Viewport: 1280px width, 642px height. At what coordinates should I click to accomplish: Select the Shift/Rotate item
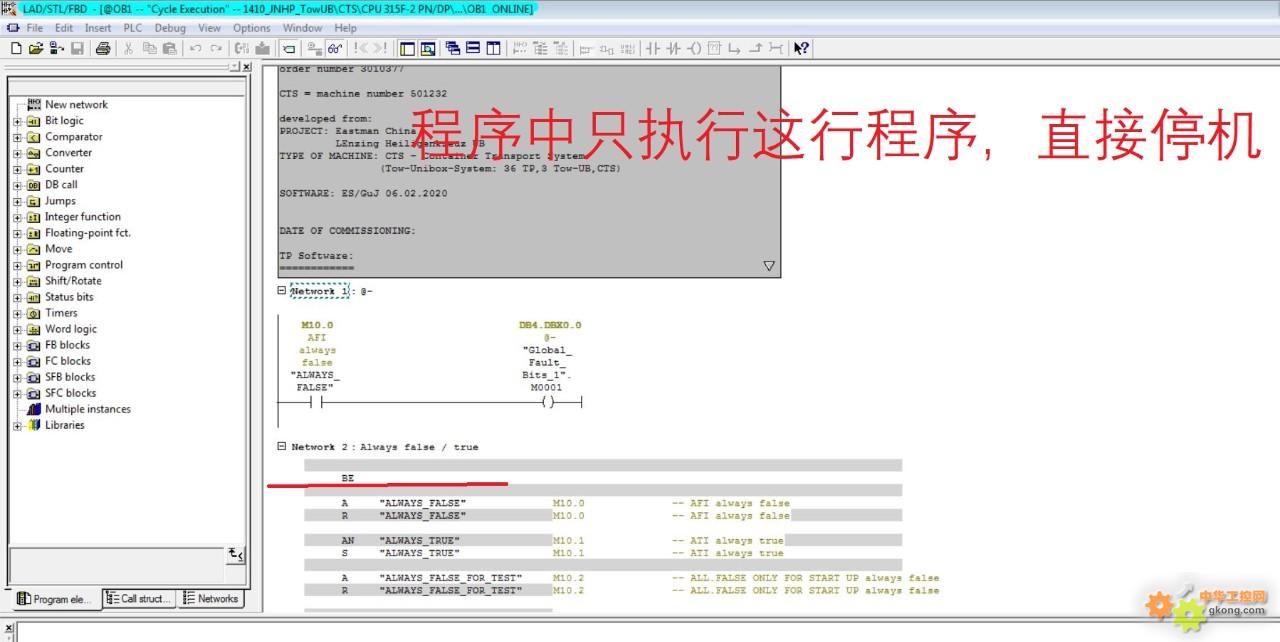tap(73, 281)
